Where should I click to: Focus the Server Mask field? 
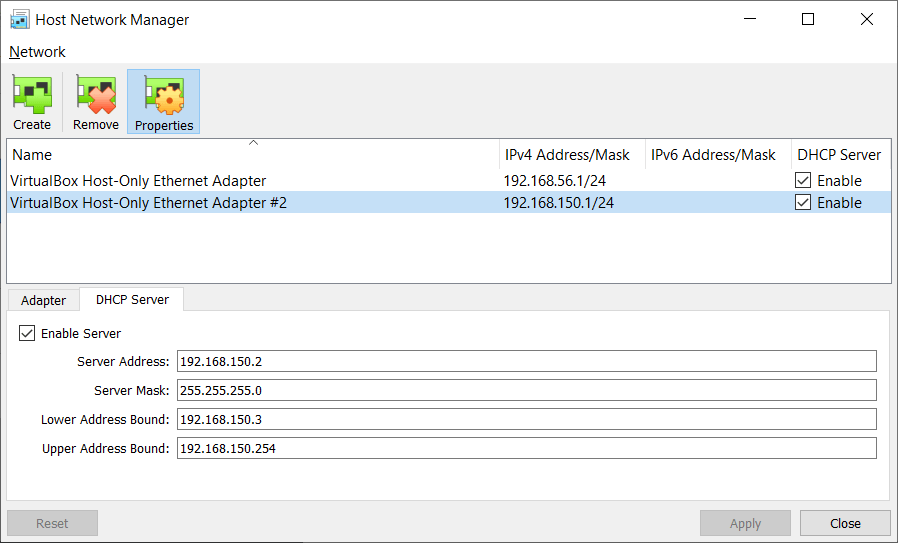click(x=526, y=390)
